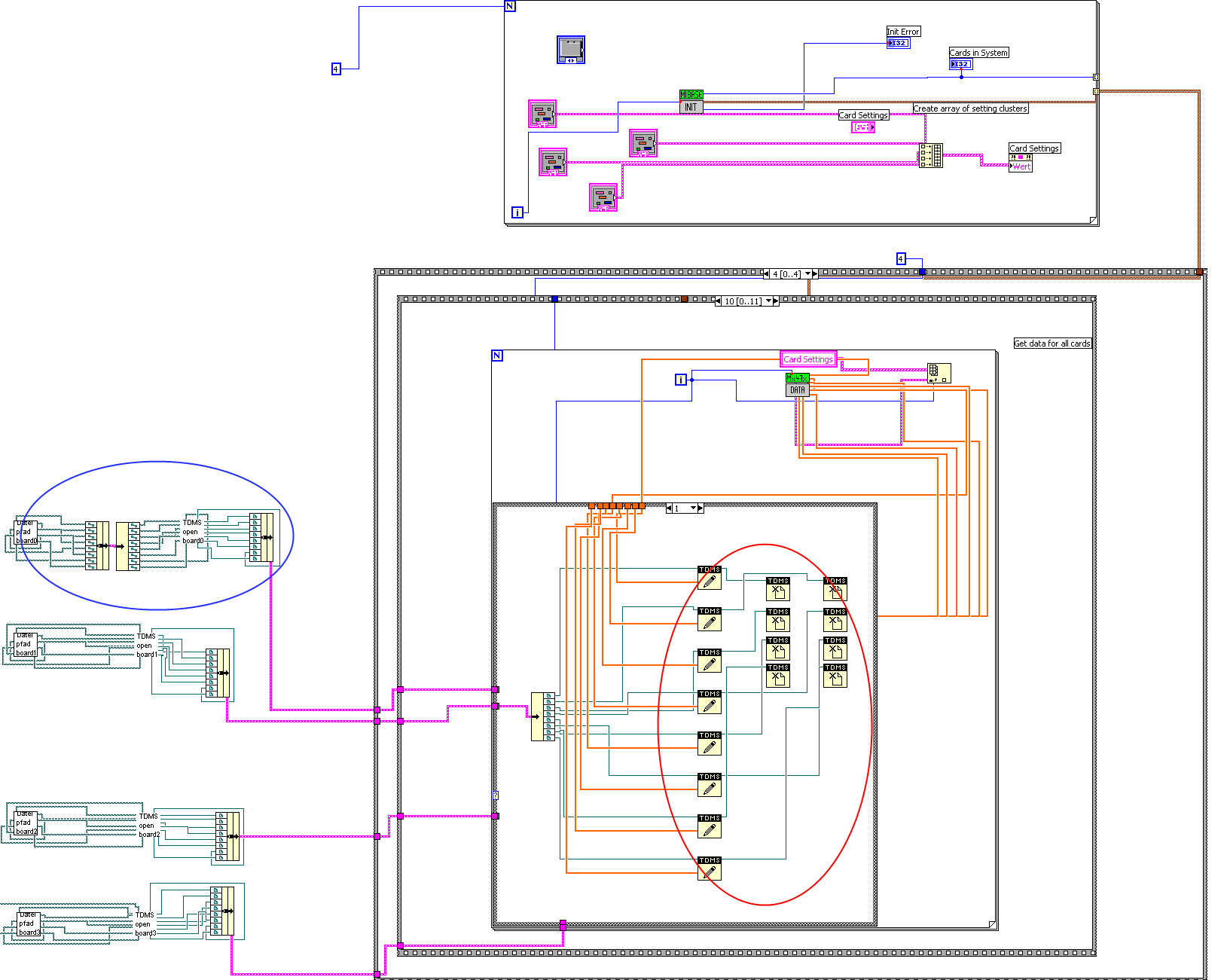This screenshot has width=1224, height=980.
Task: Click the Mx4x DATA subVI node
Action: click(797, 385)
